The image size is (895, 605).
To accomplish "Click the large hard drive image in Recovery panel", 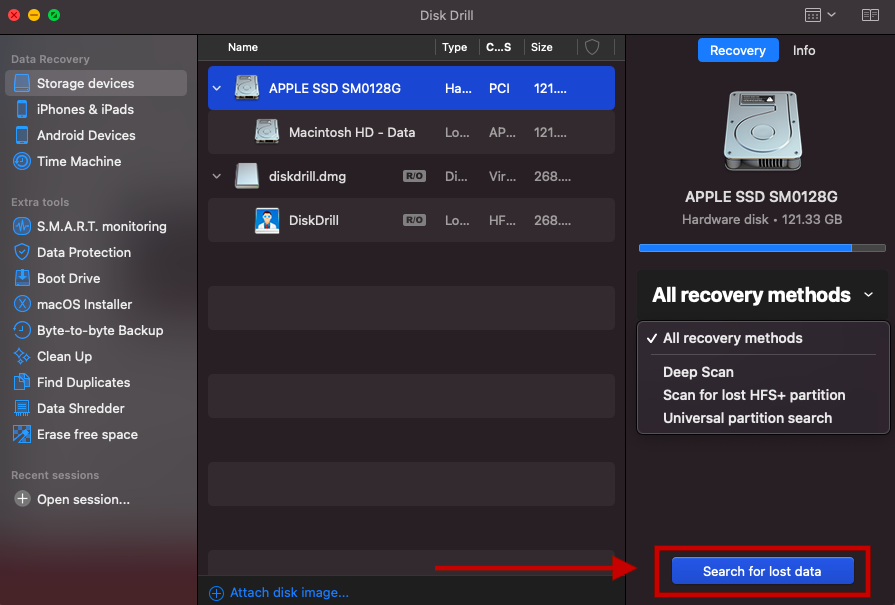I will tap(763, 131).
